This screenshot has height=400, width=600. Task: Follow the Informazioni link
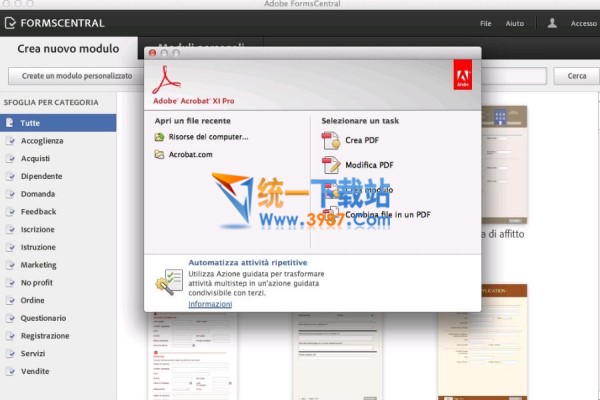click(x=210, y=304)
